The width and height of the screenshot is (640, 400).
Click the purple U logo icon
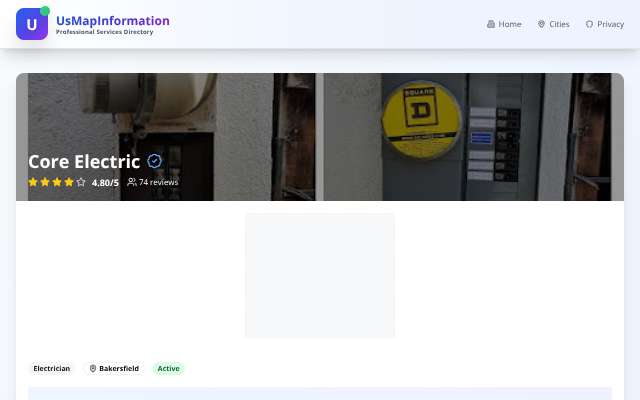(x=32, y=24)
